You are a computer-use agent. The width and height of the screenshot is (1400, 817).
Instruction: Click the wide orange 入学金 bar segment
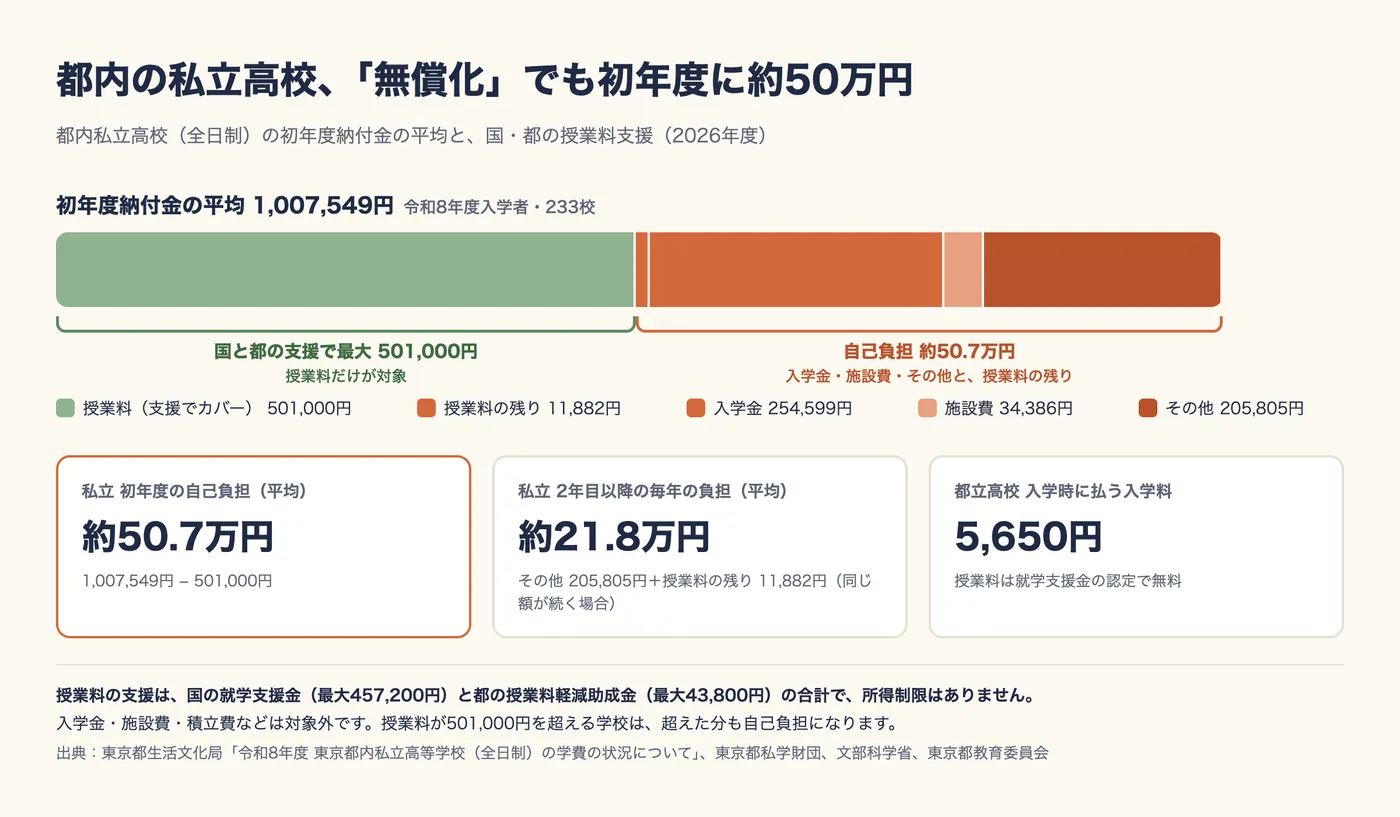(796, 270)
